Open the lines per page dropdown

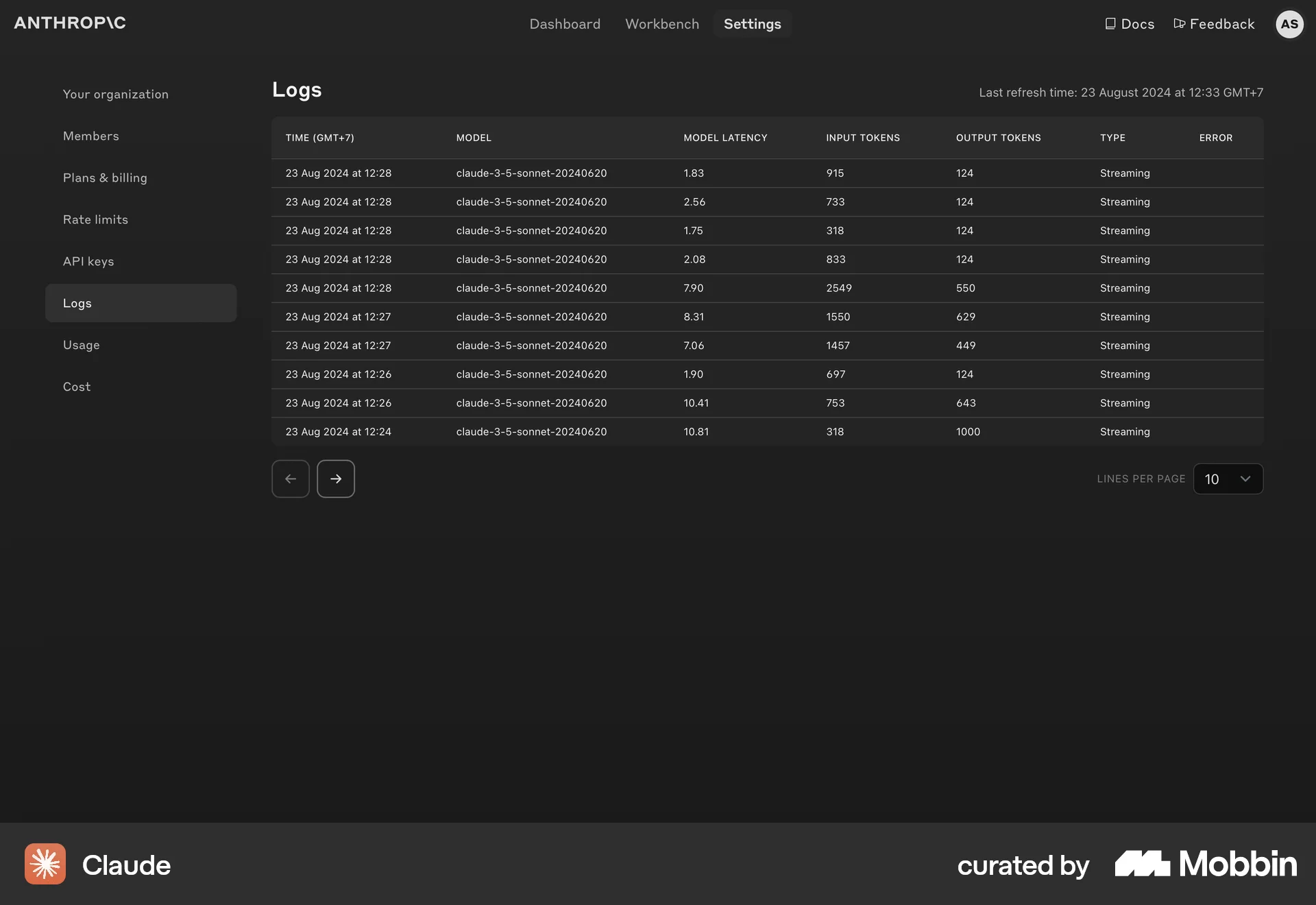coord(1228,479)
